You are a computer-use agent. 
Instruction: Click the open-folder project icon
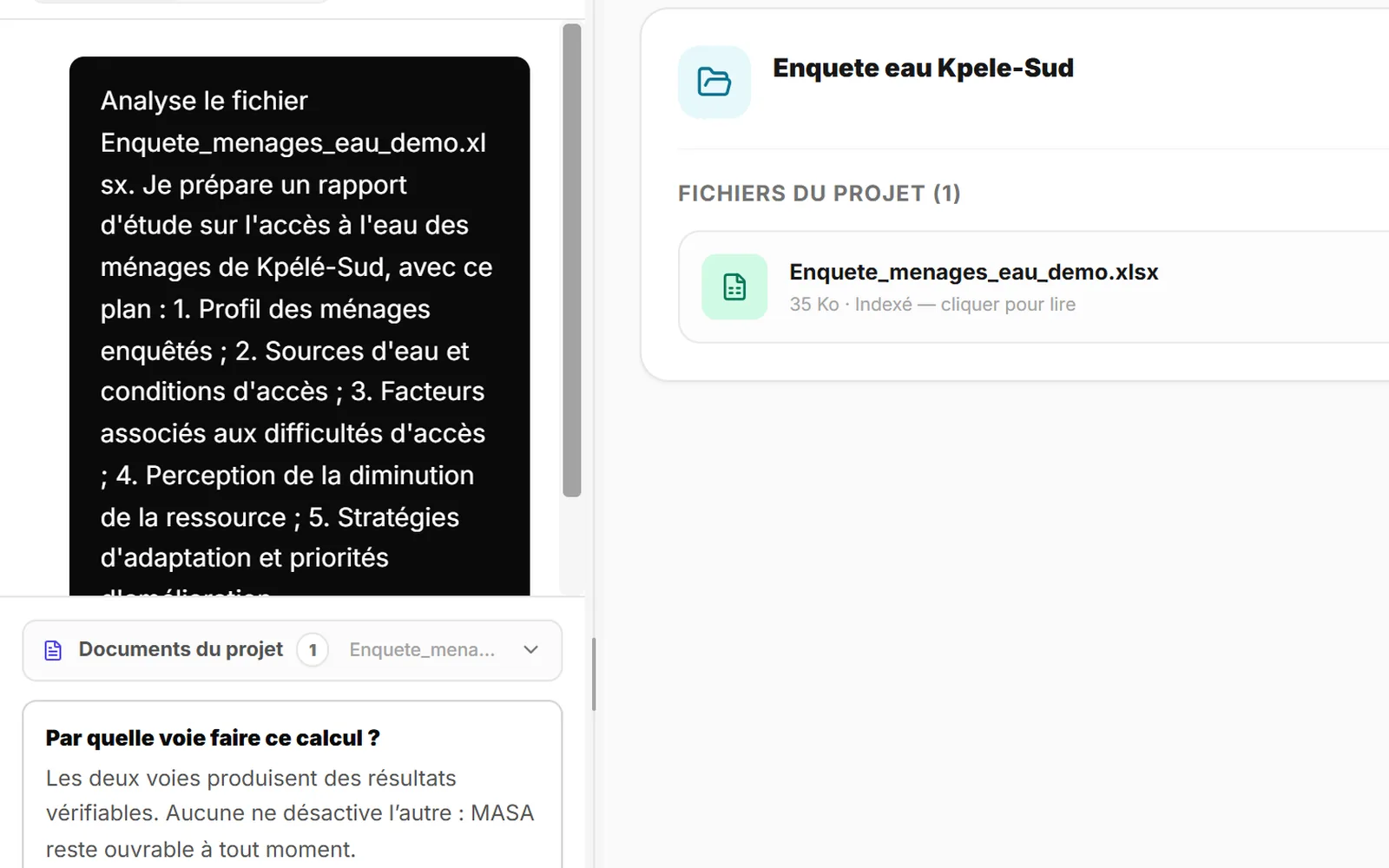tap(714, 82)
